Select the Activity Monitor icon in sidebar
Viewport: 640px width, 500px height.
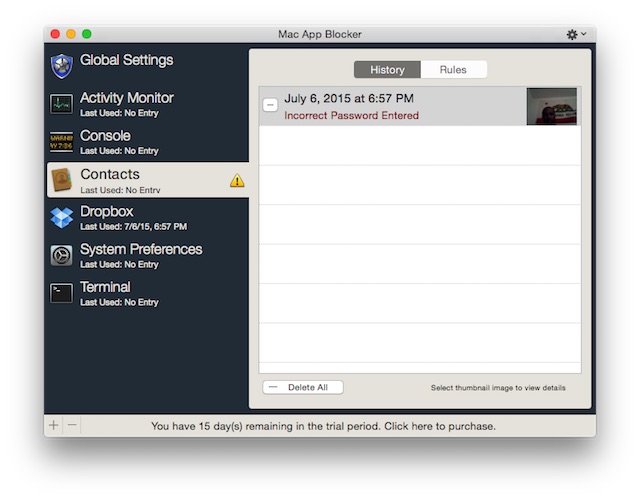point(62,103)
